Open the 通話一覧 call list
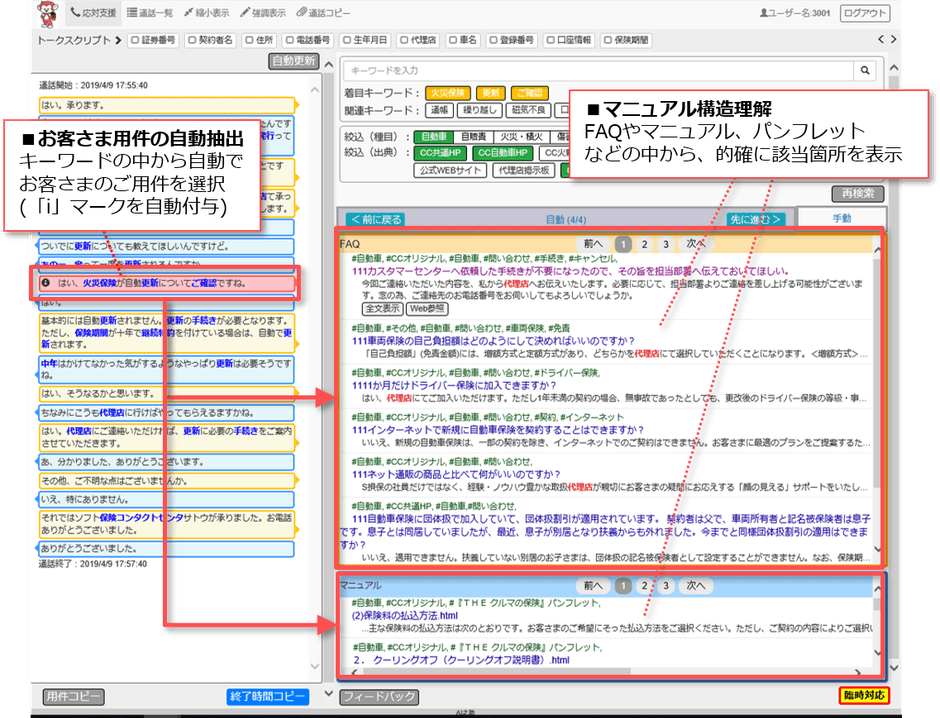Image resolution: width=940 pixels, height=718 pixels. [x=151, y=13]
